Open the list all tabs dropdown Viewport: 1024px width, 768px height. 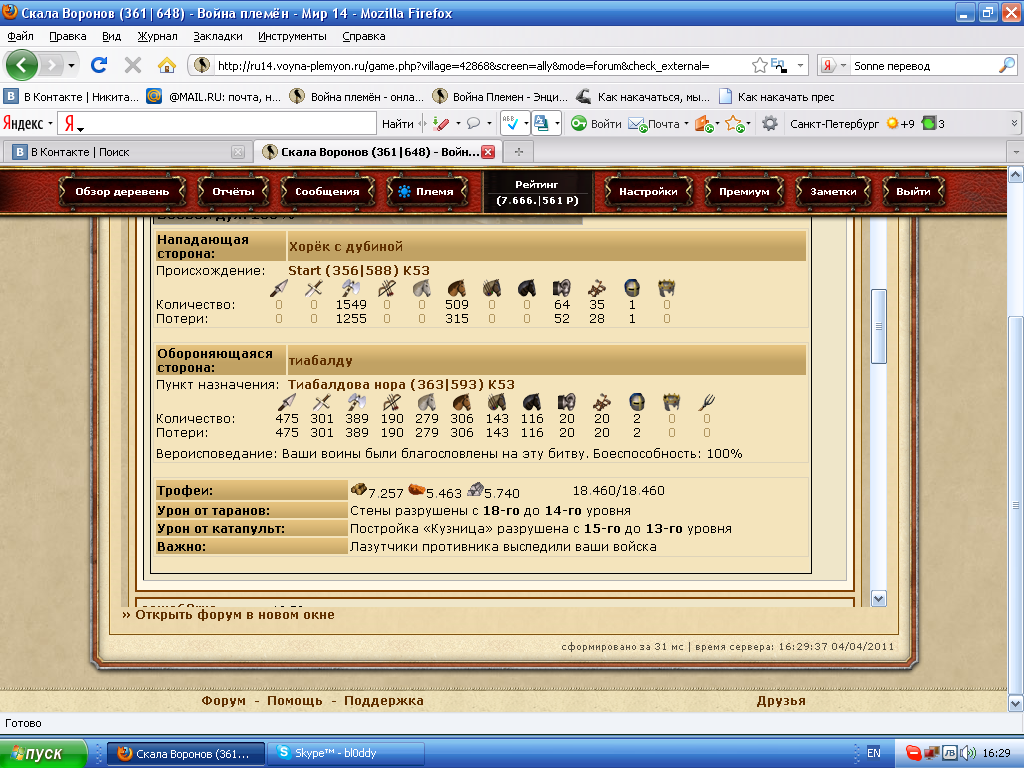pyautogui.click(x=1016, y=152)
